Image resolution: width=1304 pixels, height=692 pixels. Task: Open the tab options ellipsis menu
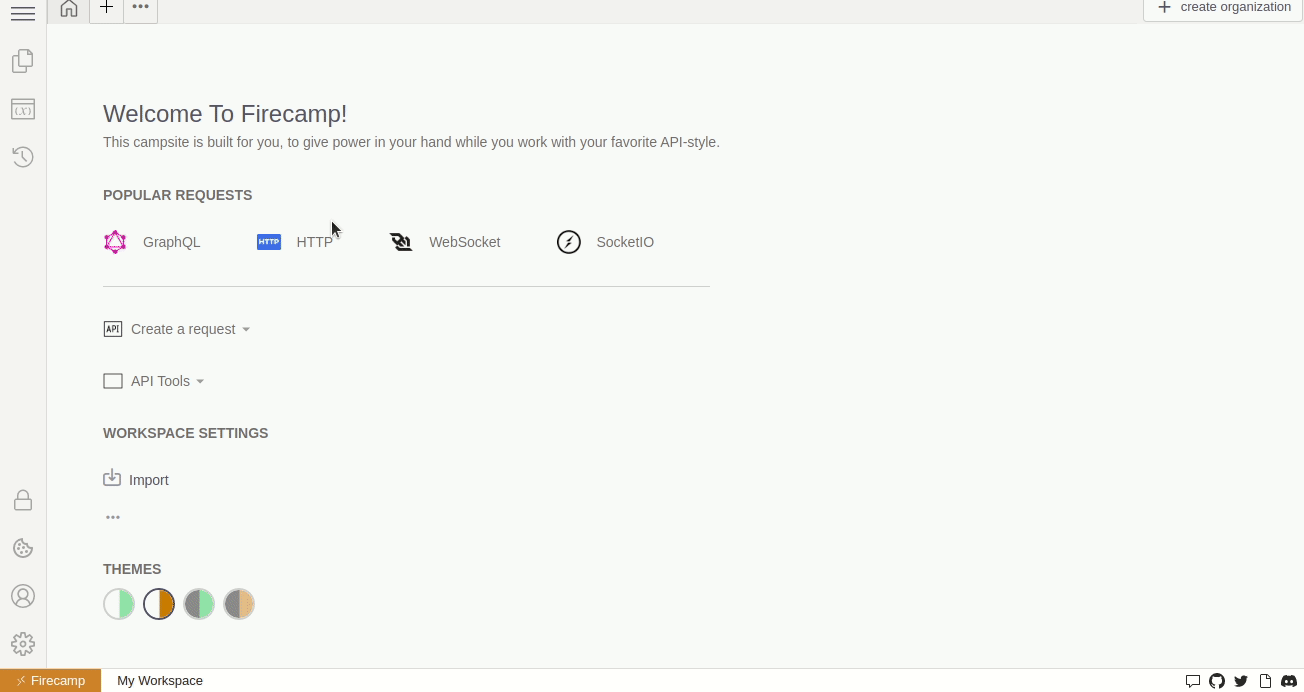141,9
